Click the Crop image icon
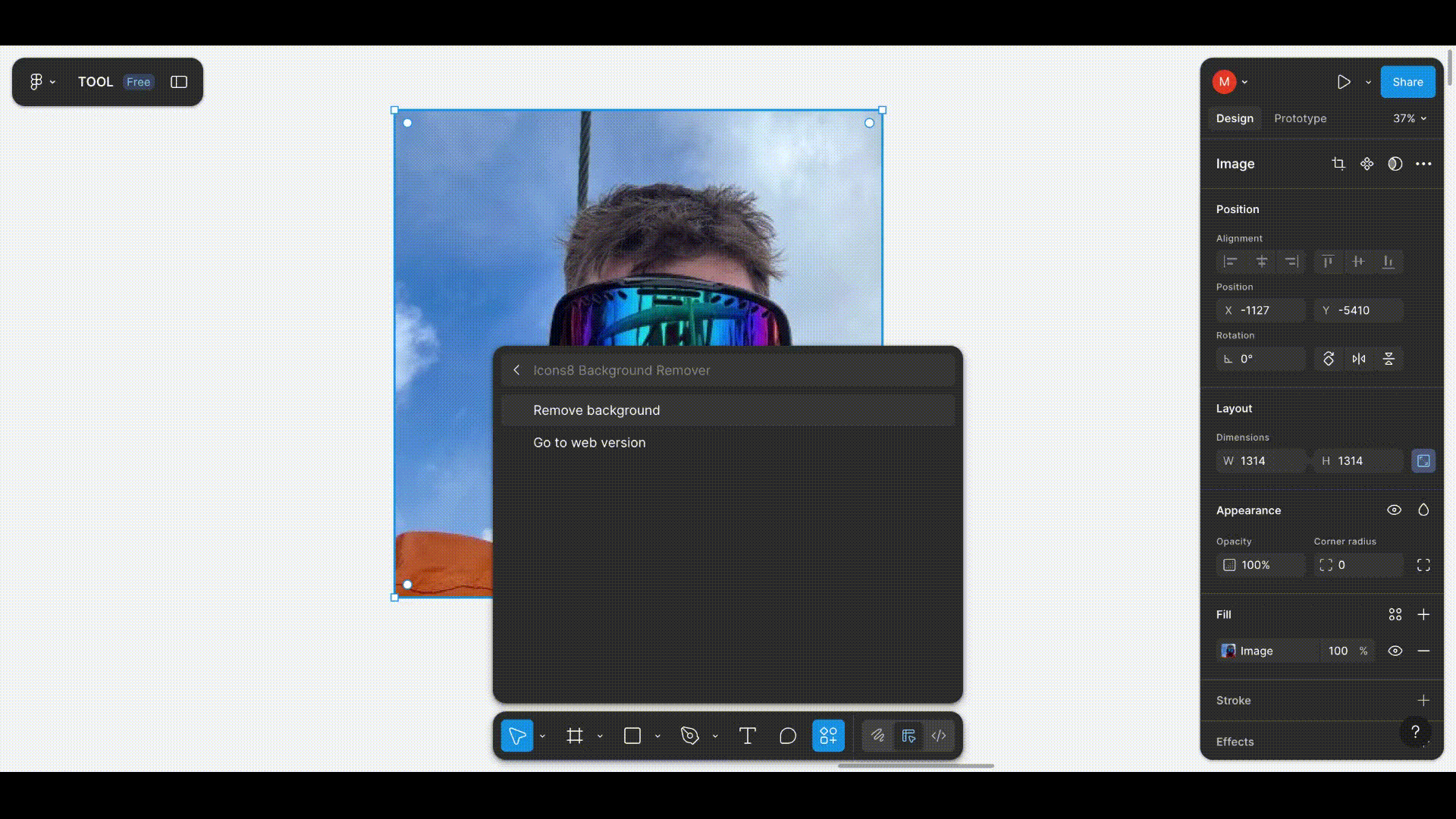 [1338, 164]
